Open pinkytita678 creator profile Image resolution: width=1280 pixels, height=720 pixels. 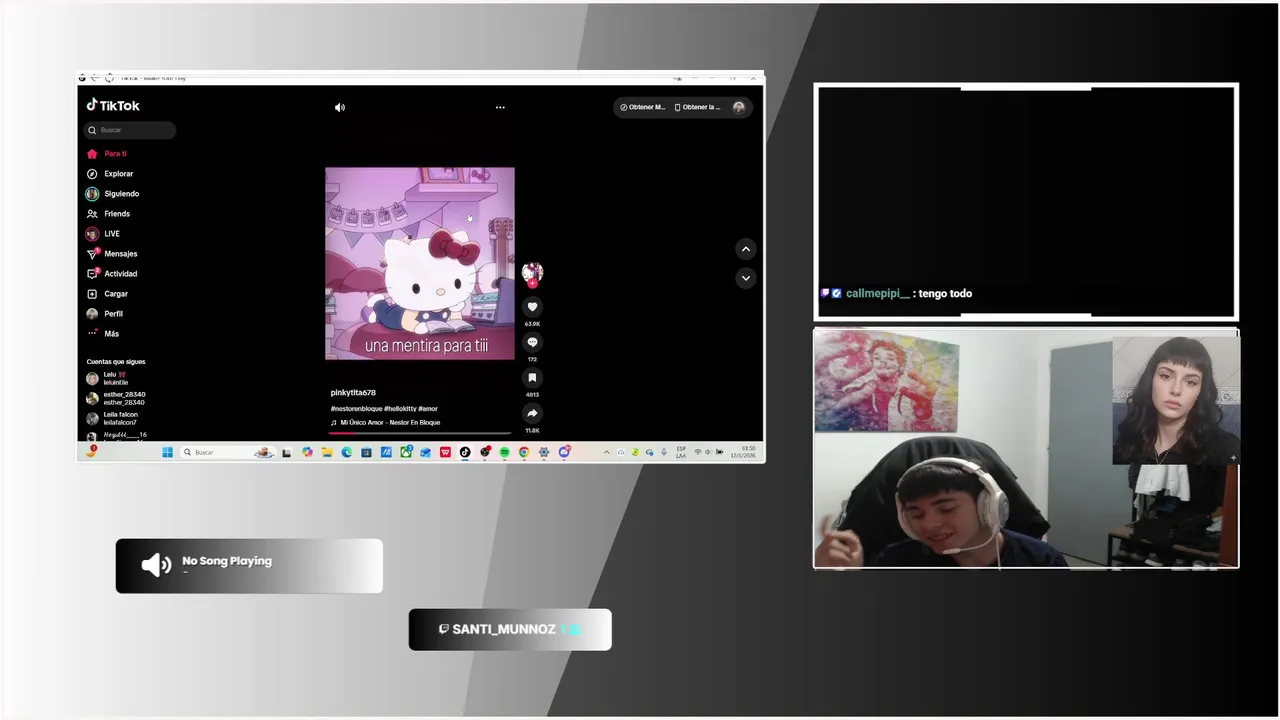tap(353, 393)
